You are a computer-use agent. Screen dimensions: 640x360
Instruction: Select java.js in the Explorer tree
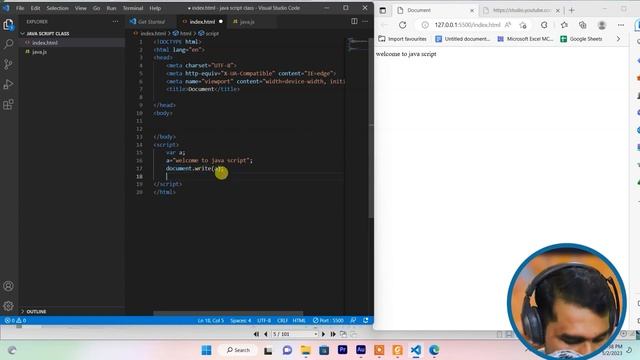pyautogui.click(x=72, y=52)
